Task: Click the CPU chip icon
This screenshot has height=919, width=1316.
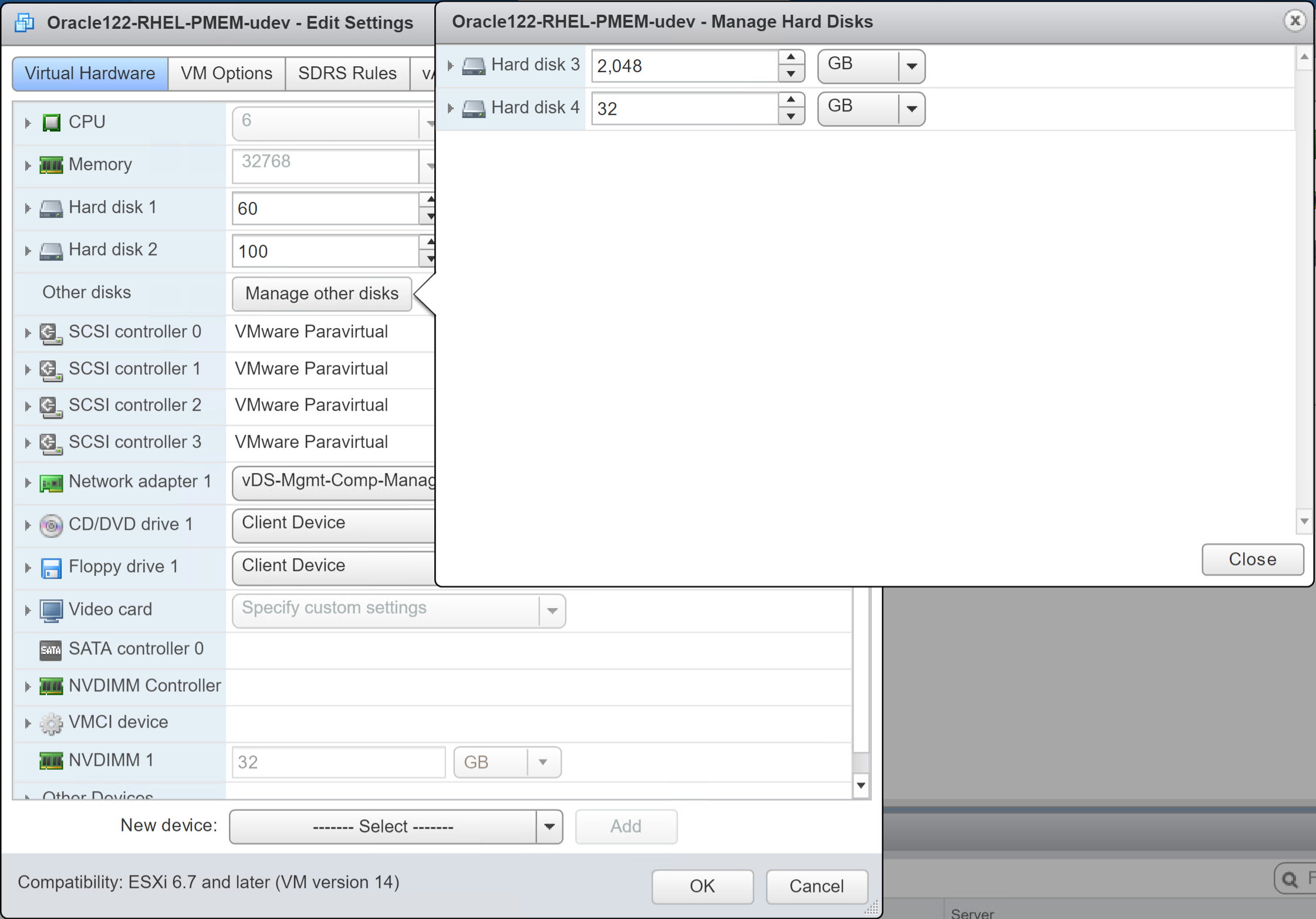Action: [x=52, y=123]
